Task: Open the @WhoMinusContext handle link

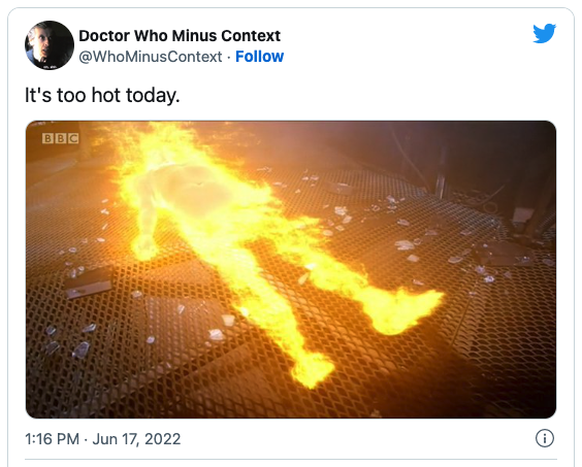Action: [150, 57]
